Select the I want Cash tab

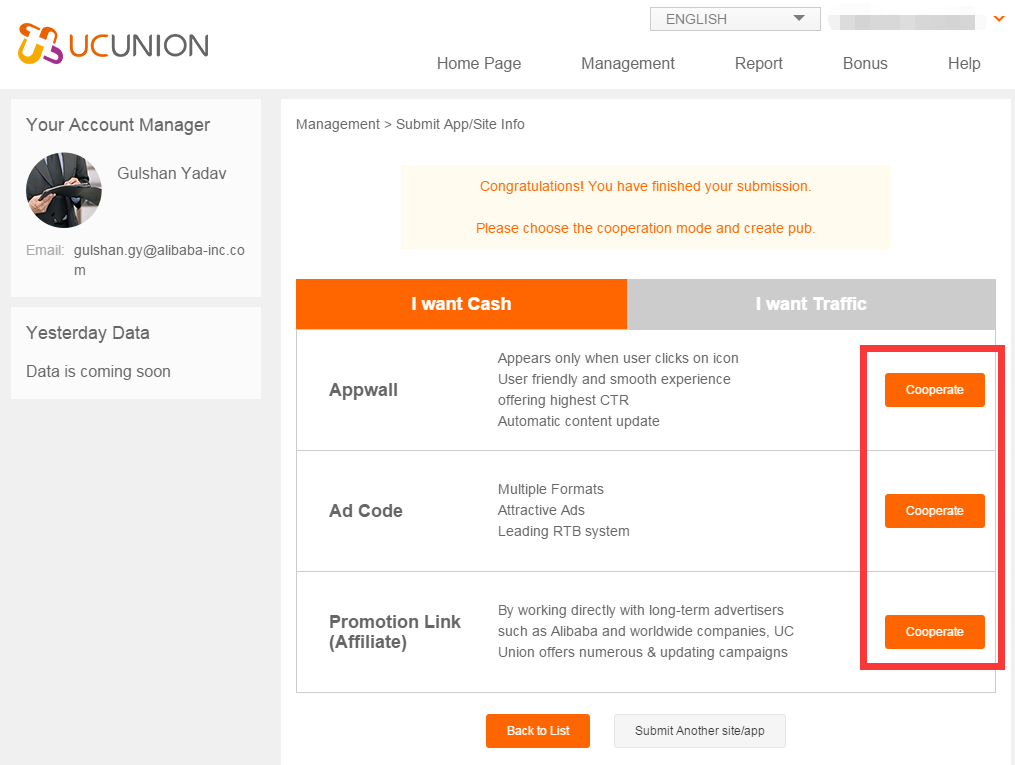click(x=461, y=304)
